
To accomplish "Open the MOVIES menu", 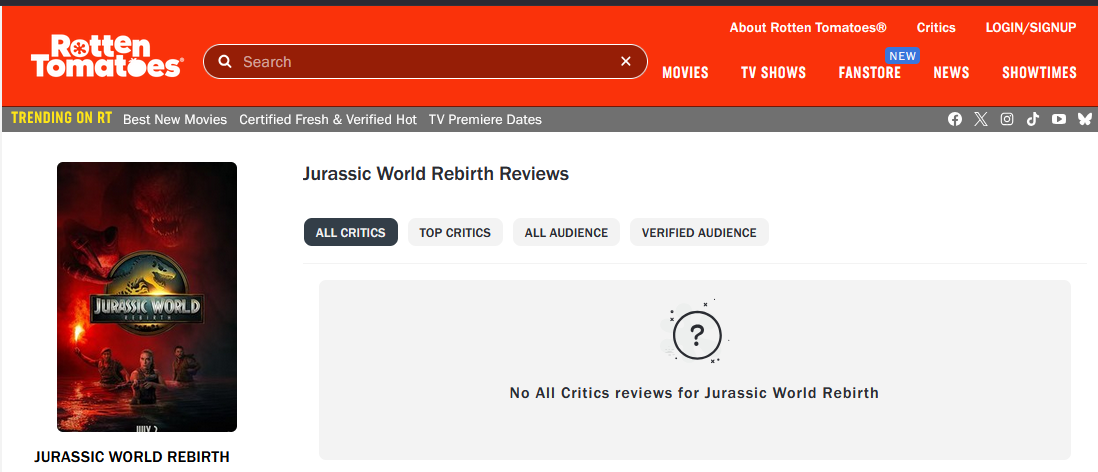I will [686, 73].
